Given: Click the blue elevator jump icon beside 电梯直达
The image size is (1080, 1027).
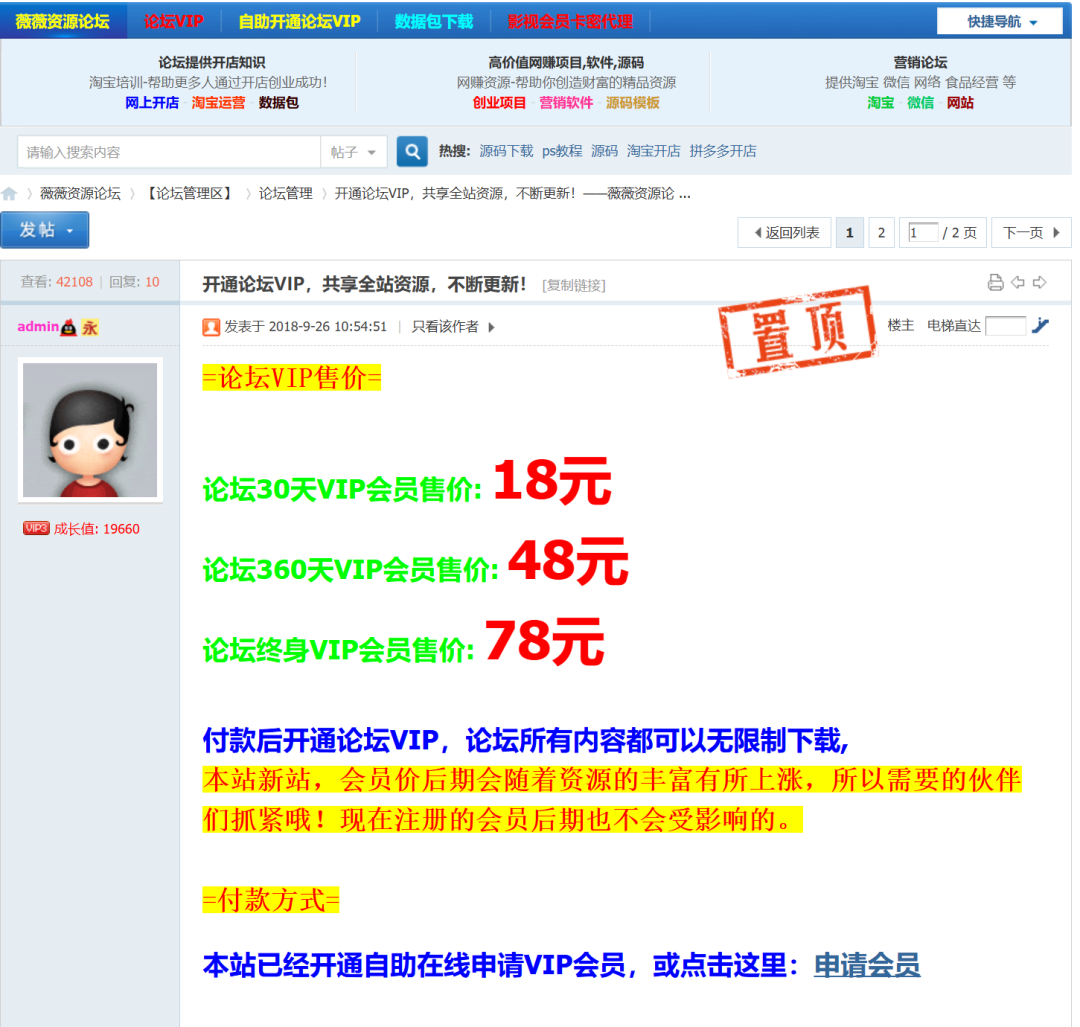Looking at the screenshot, I should point(1040,325).
